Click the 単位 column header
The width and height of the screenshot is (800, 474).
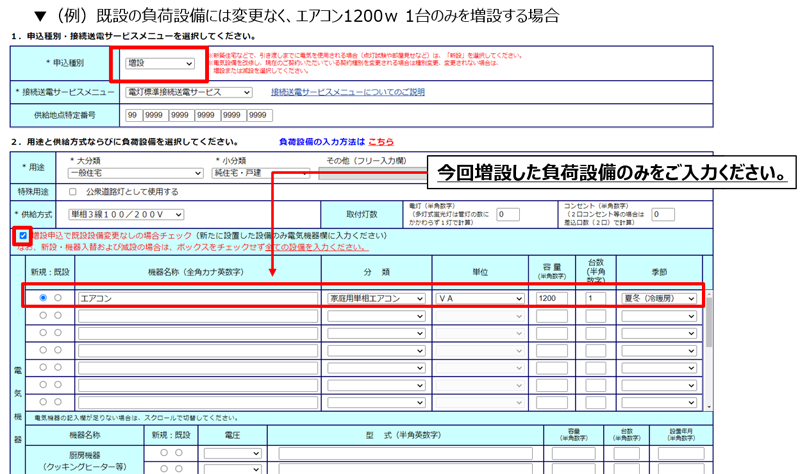coord(480,272)
